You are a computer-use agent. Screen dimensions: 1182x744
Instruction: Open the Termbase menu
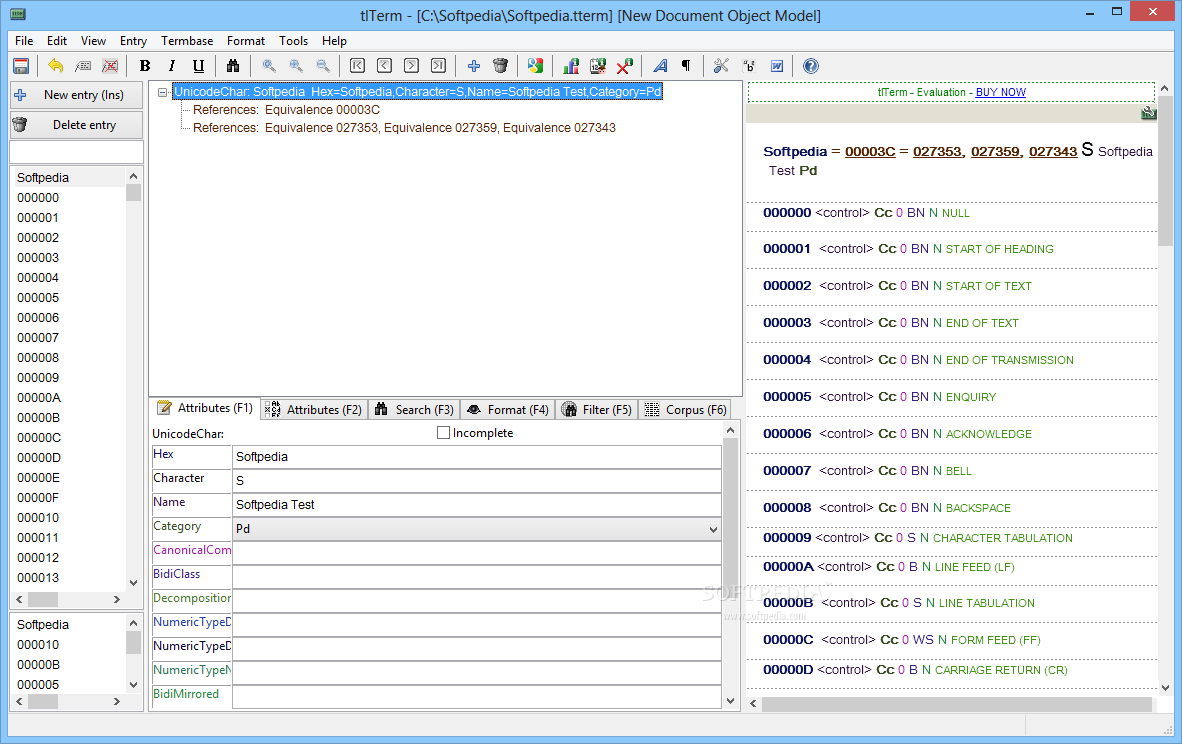pos(187,41)
